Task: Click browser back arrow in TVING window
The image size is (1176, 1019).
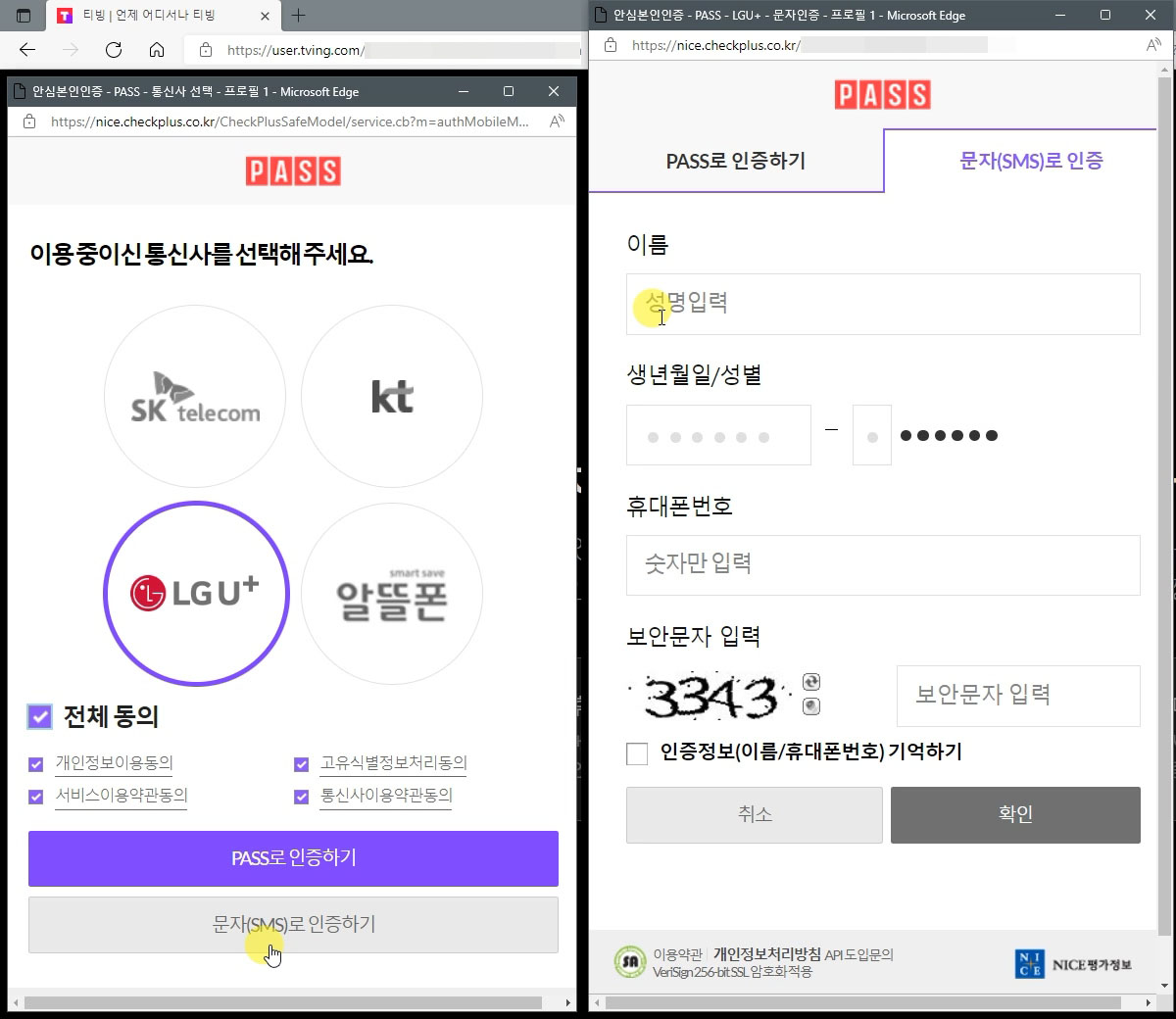Action: coord(27,50)
